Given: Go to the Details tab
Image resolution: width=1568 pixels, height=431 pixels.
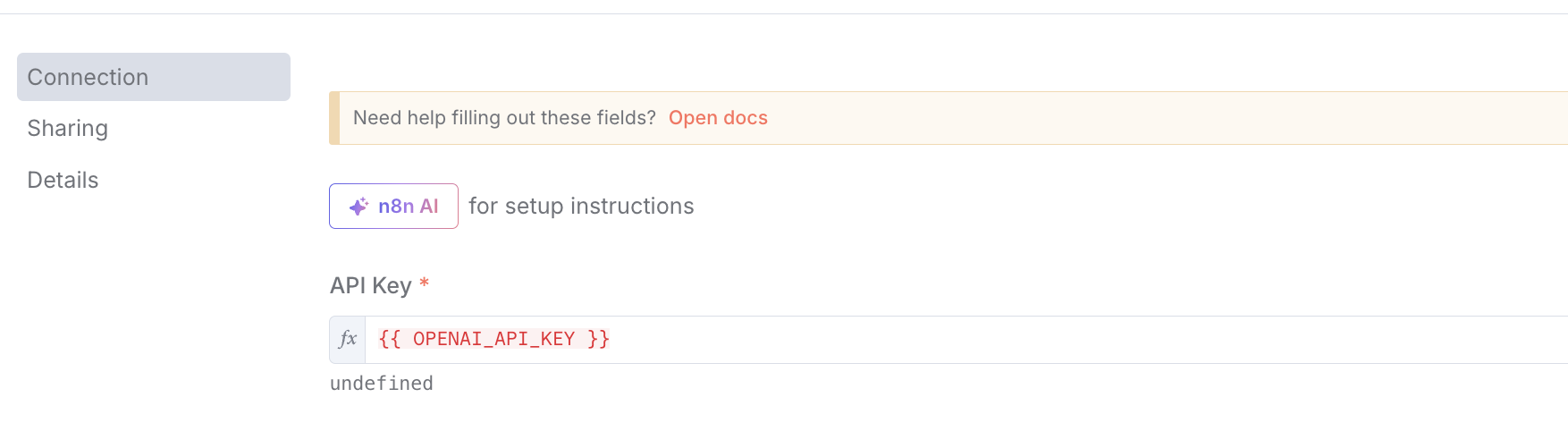Looking at the screenshot, I should pyautogui.click(x=63, y=181).
